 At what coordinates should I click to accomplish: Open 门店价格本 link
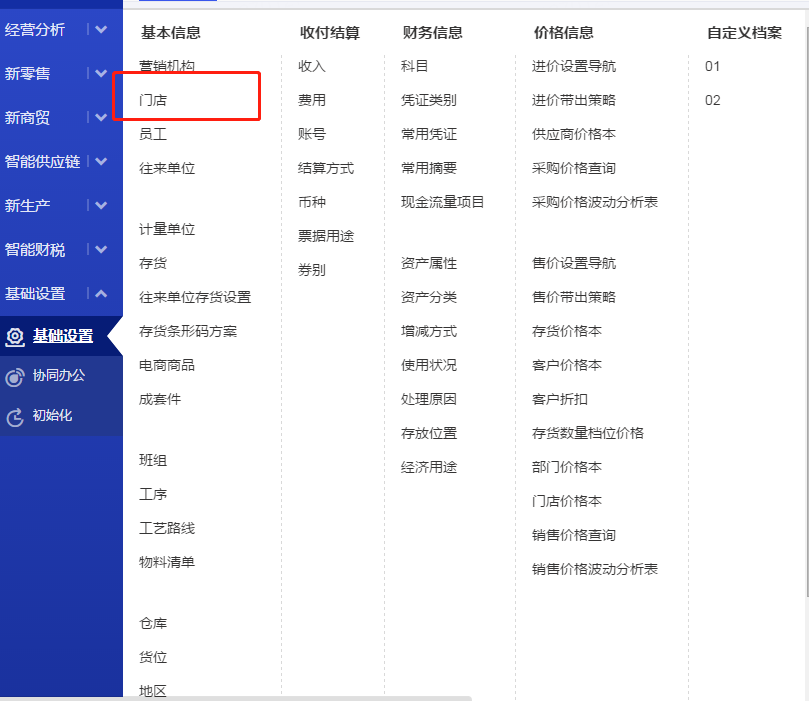tap(567, 501)
